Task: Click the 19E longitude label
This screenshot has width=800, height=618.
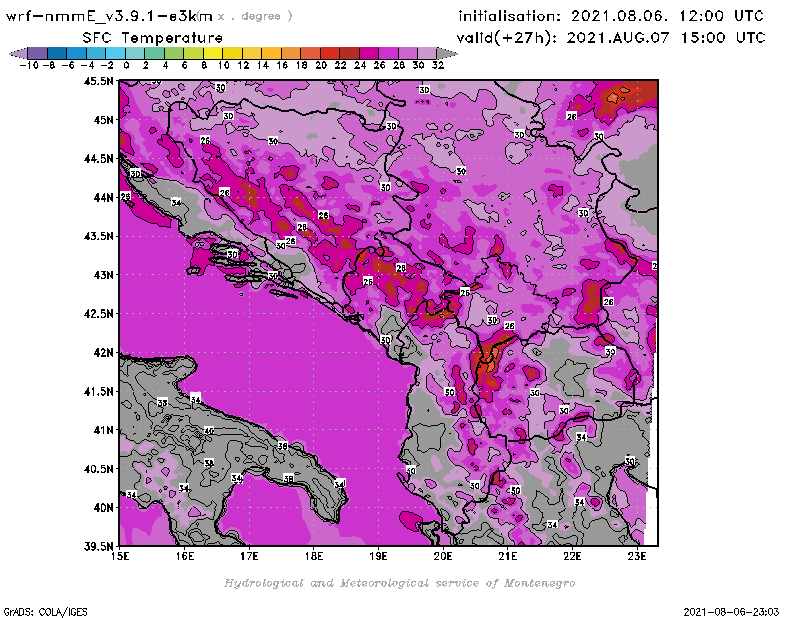Action: point(379,556)
